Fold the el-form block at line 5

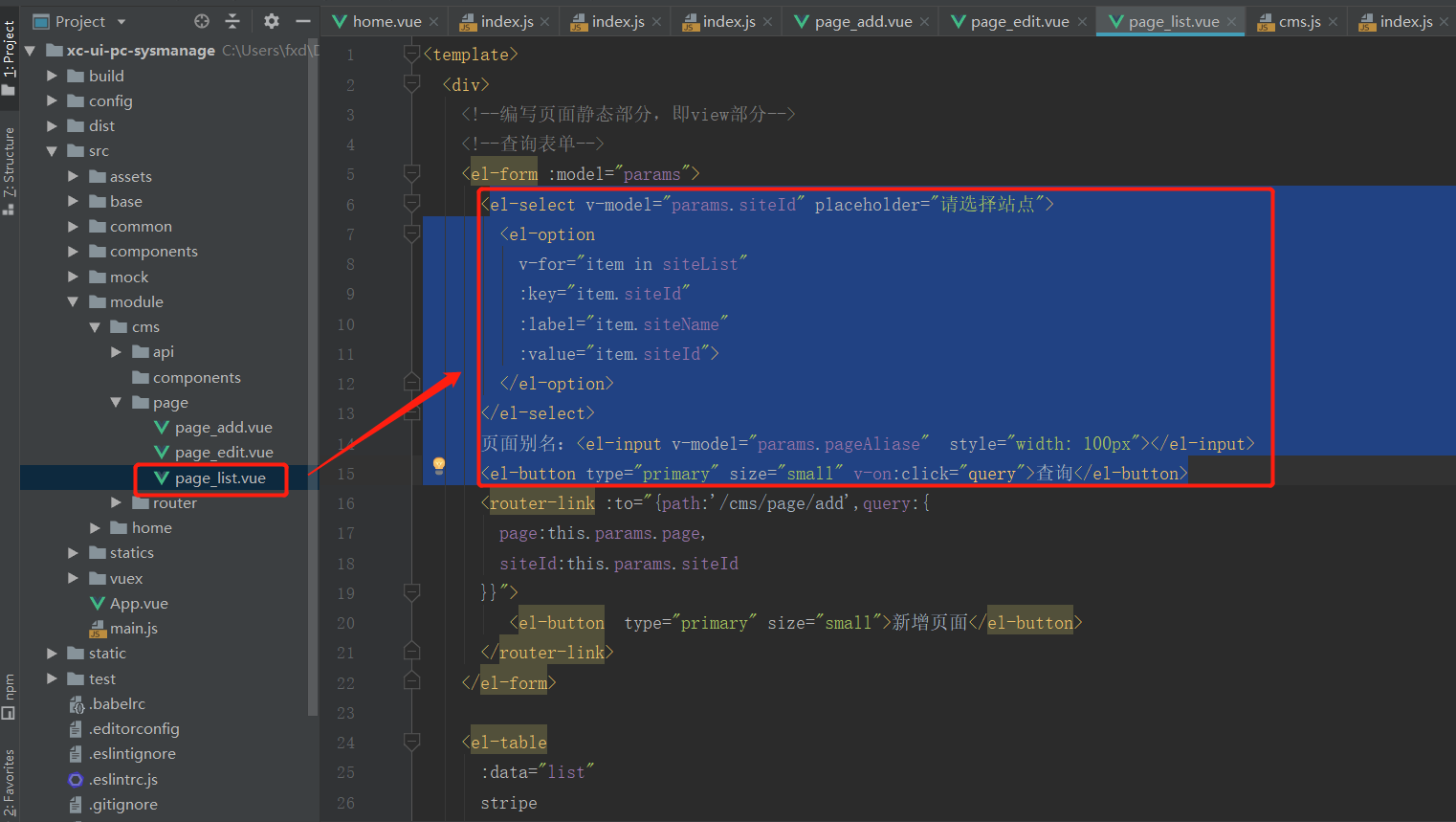click(x=411, y=173)
